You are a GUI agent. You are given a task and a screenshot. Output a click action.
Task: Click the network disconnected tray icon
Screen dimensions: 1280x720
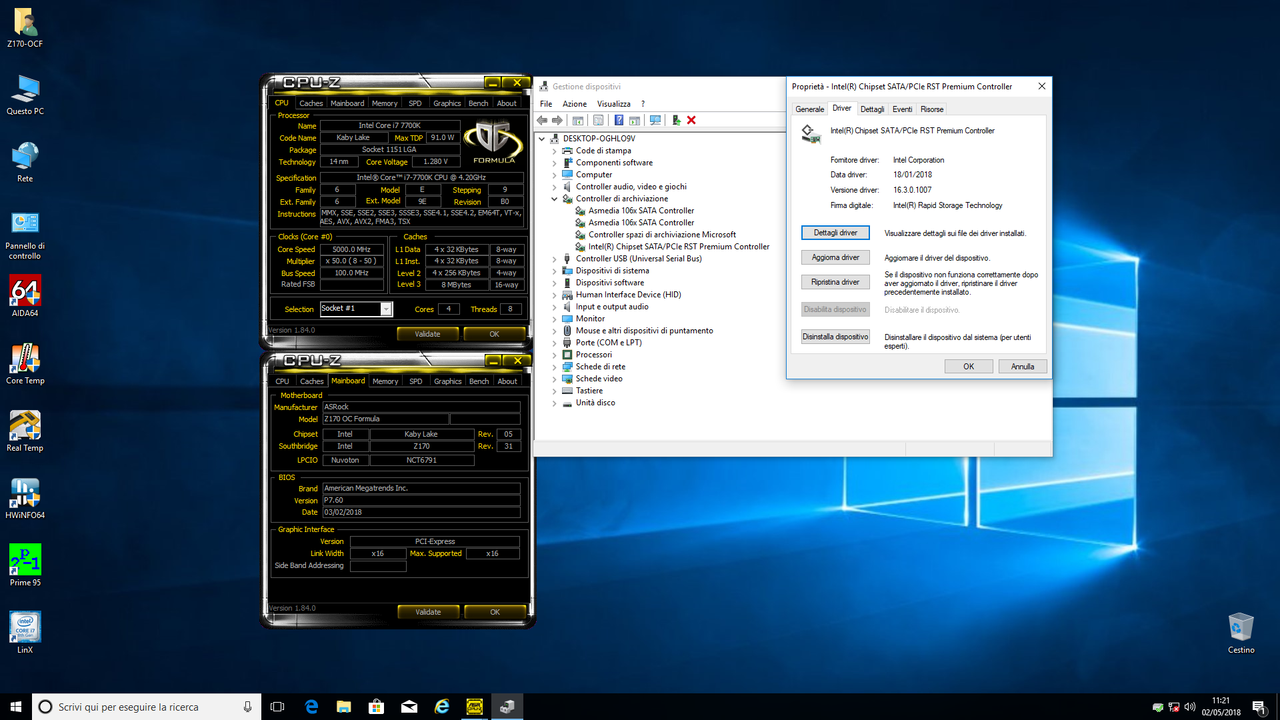[x=1174, y=706]
